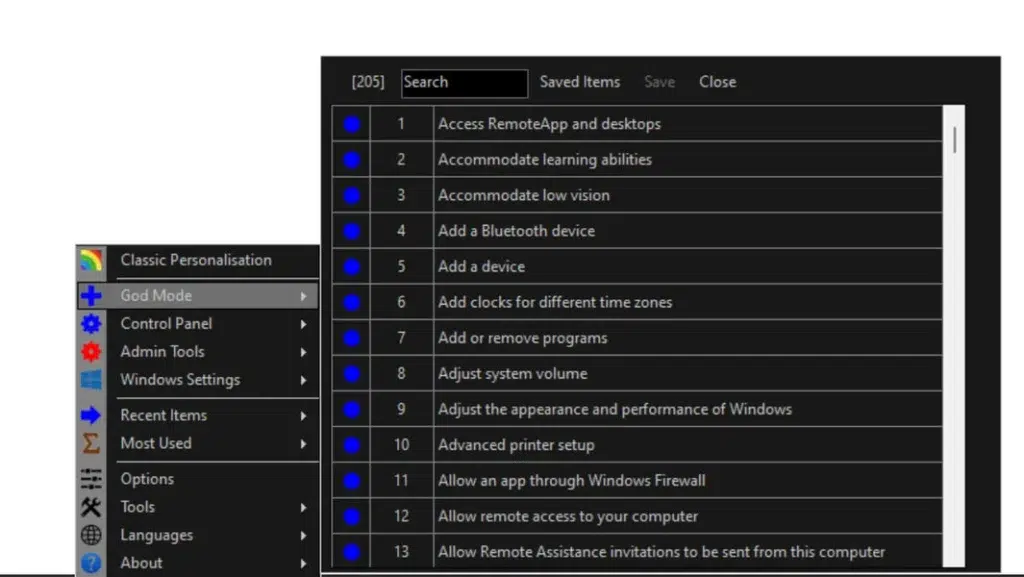
Task: Open the Recent Items menu entry
Action: click(x=163, y=415)
